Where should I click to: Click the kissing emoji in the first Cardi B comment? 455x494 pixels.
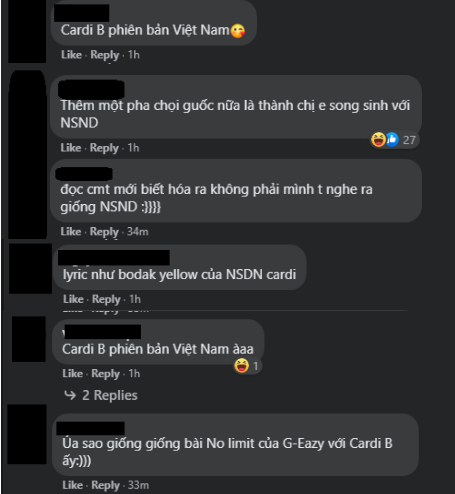point(238,31)
